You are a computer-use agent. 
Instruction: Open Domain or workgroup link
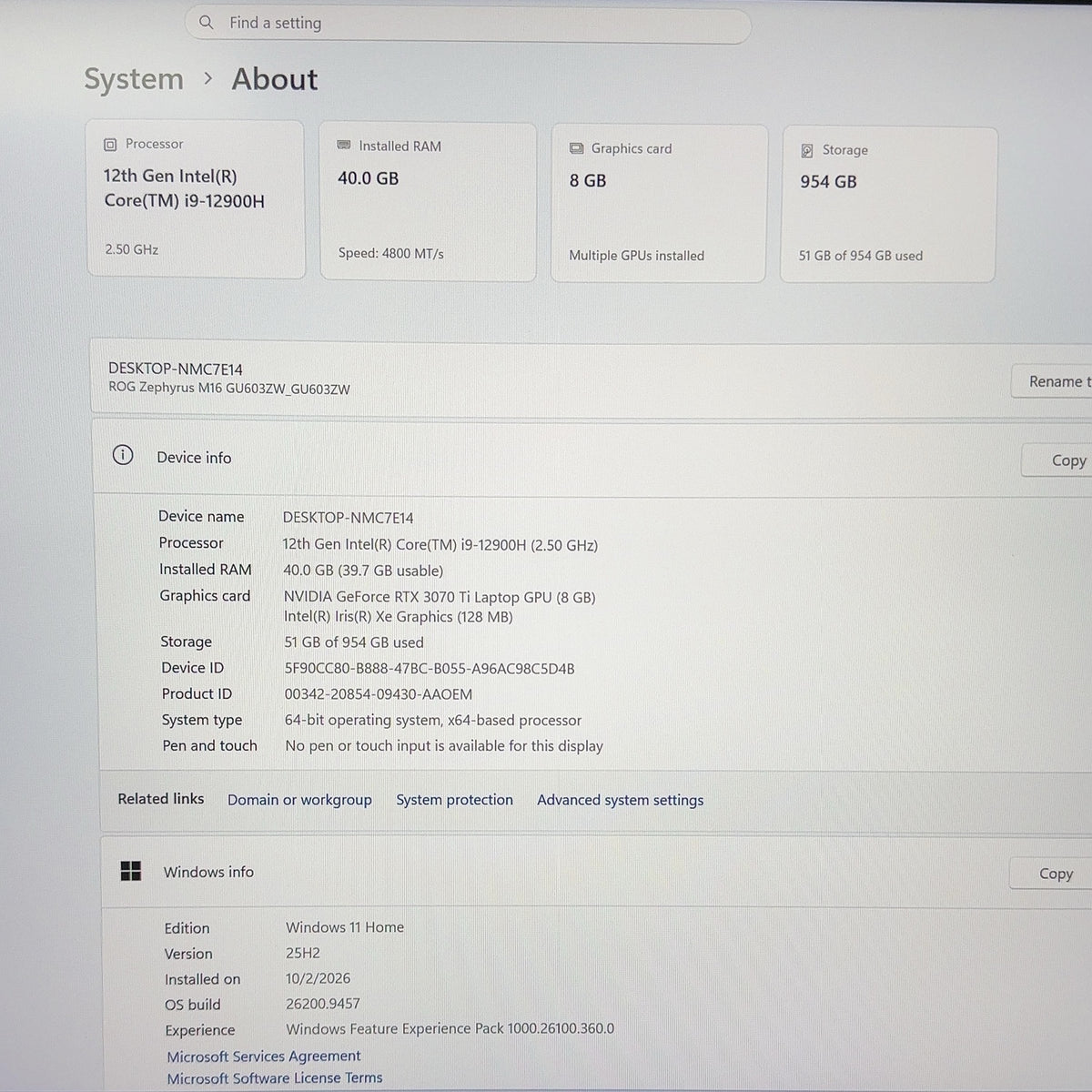coord(299,800)
